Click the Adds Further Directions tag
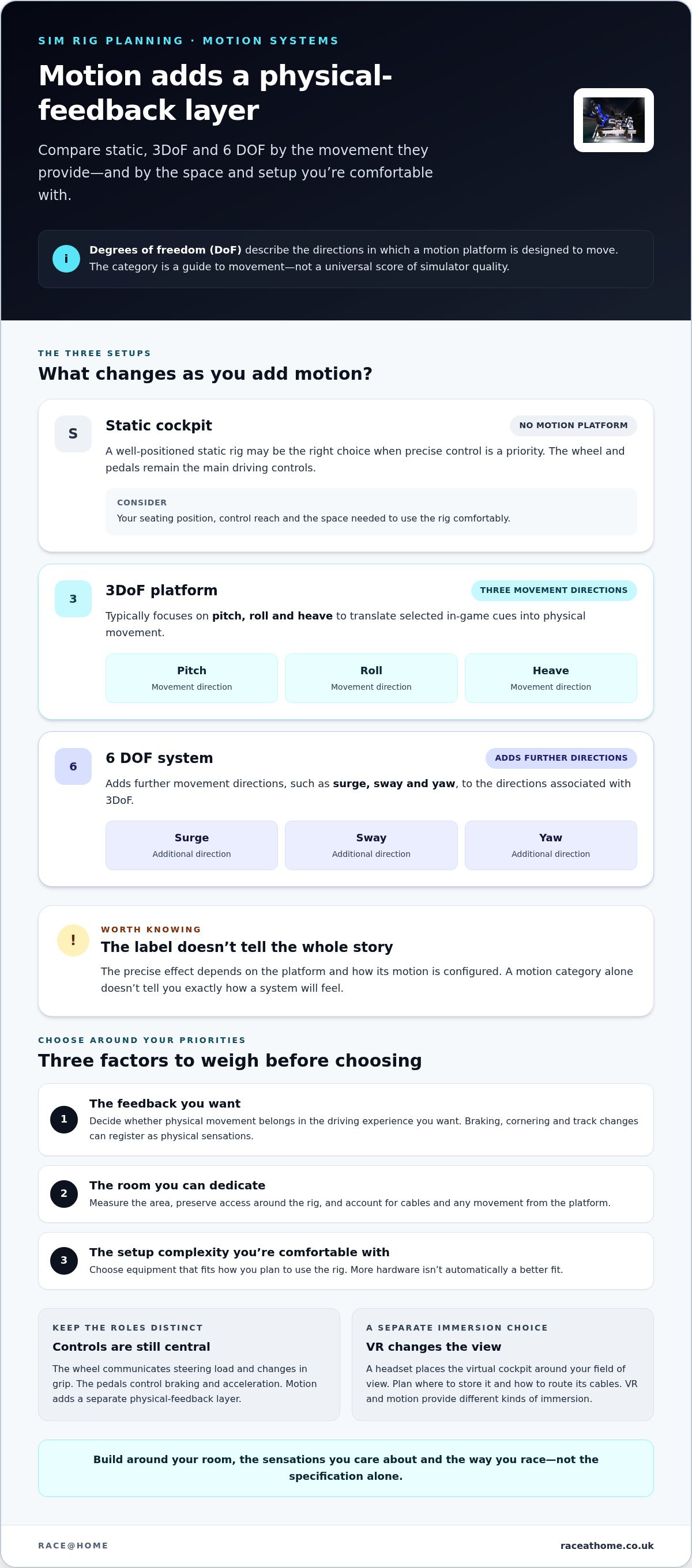This screenshot has width=692, height=1568. pos(561,758)
